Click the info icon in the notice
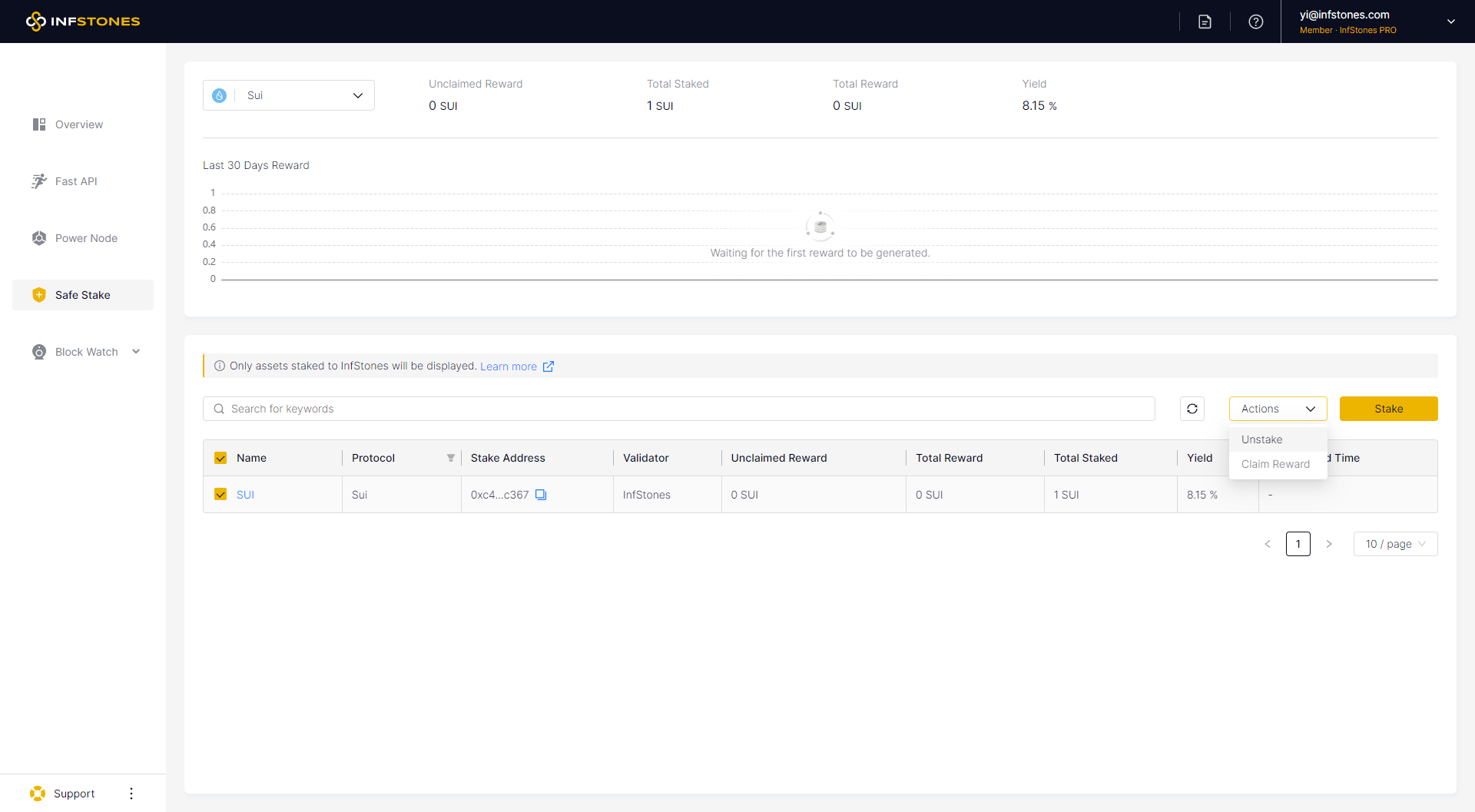Image resolution: width=1475 pixels, height=812 pixels. point(220,366)
